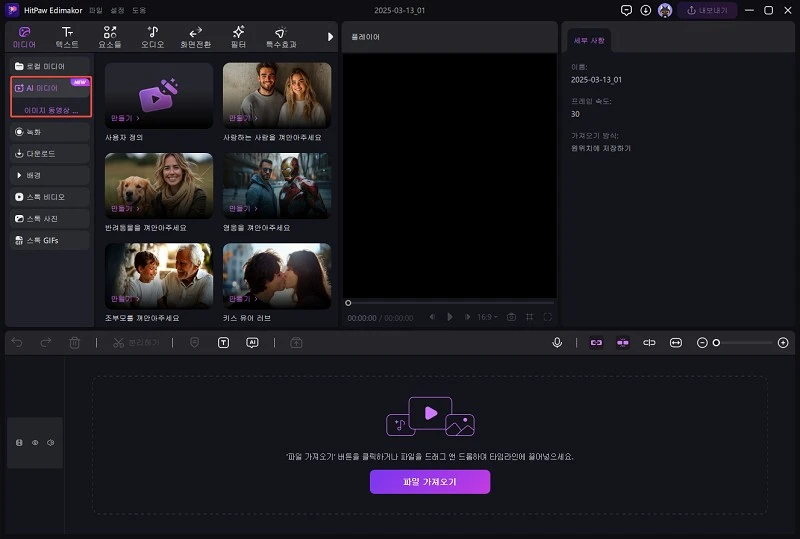Click the microphone voice-over icon in timeline toolbar
This screenshot has height=539, width=800.
click(x=557, y=342)
